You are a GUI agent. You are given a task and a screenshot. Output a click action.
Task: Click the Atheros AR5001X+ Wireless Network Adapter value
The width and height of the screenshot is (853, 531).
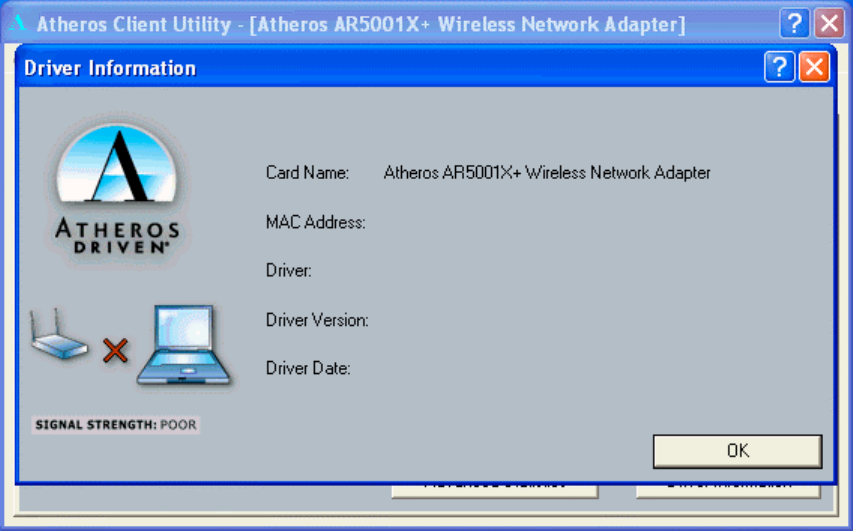pos(547,173)
